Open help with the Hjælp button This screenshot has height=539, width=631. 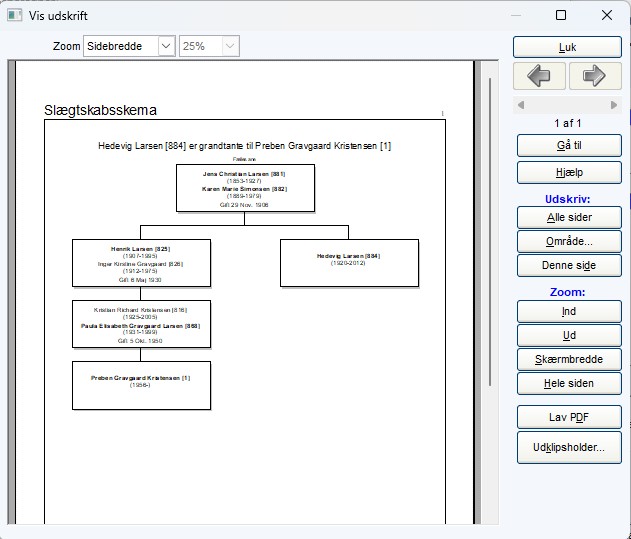tap(568, 173)
